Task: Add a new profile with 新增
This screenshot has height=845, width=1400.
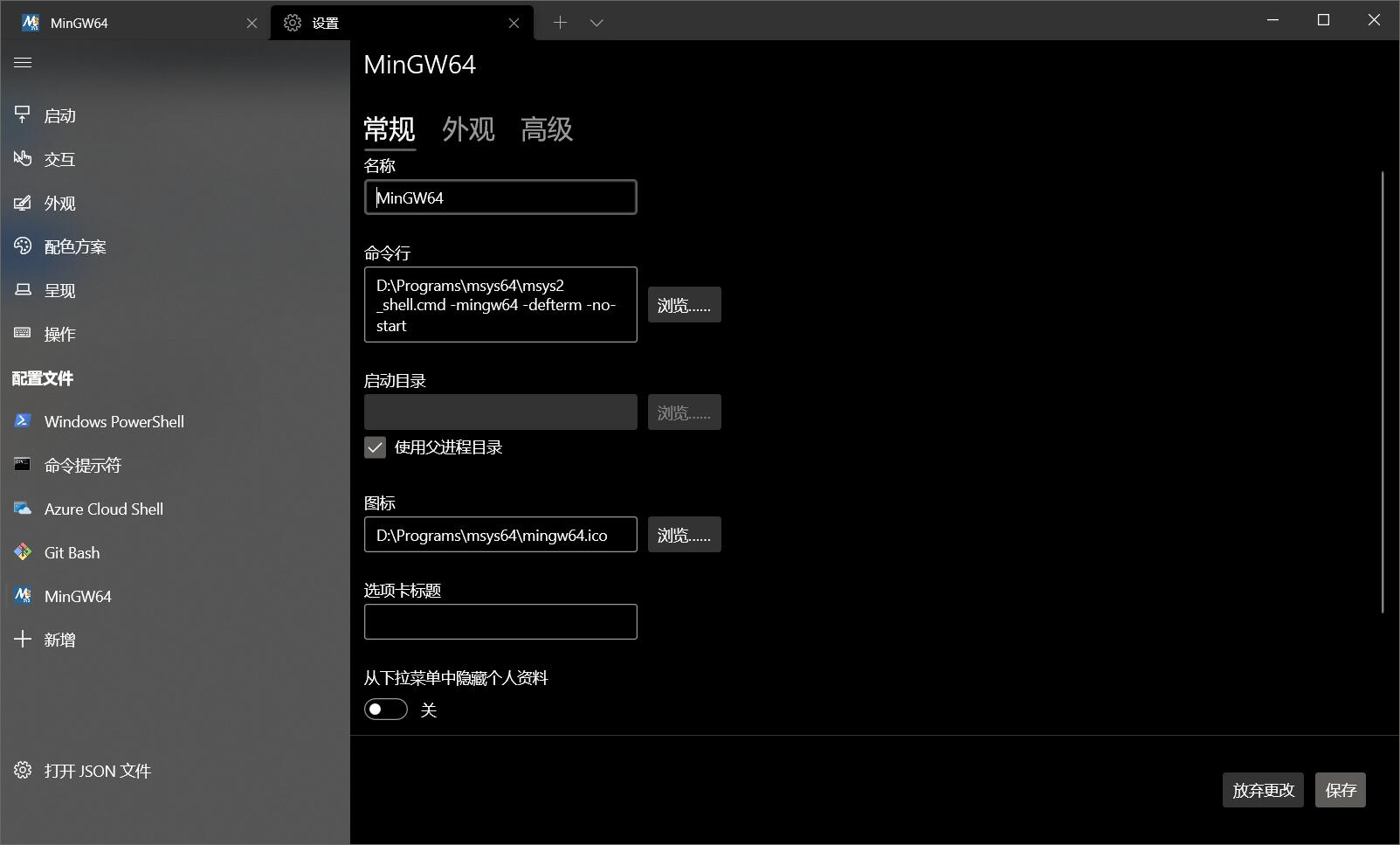Action: [175, 640]
